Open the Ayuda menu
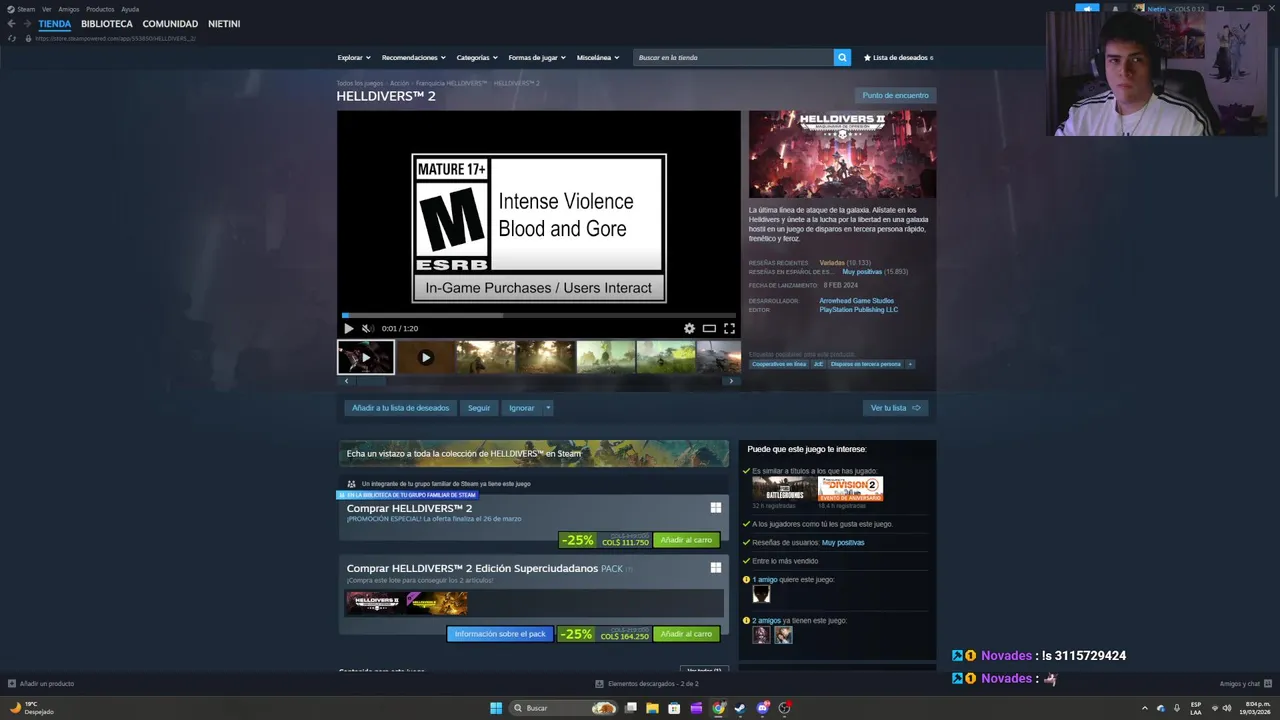Screen dimensions: 1280x720 pyautogui.click(x=130, y=9)
